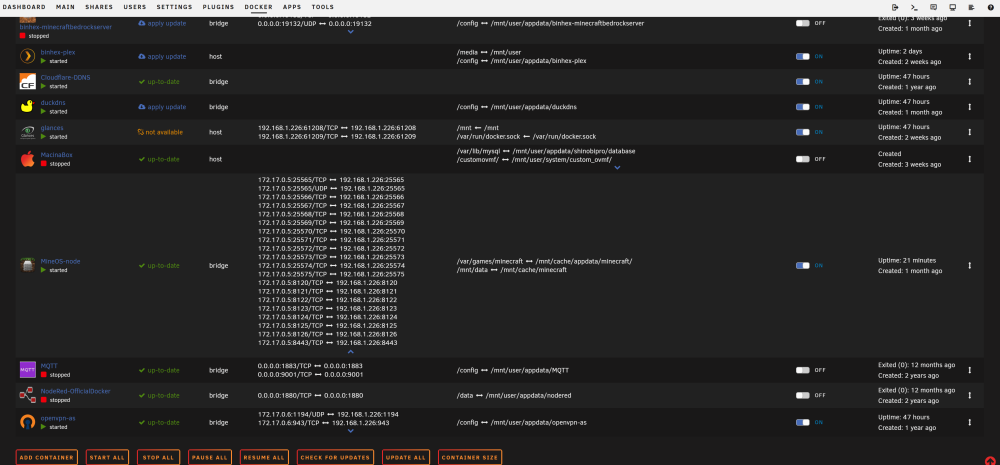The height and width of the screenshot is (465, 1000).
Task: Turn off Cloudflare-DDNS autostart switch
Action: pyautogui.click(x=802, y=82)
